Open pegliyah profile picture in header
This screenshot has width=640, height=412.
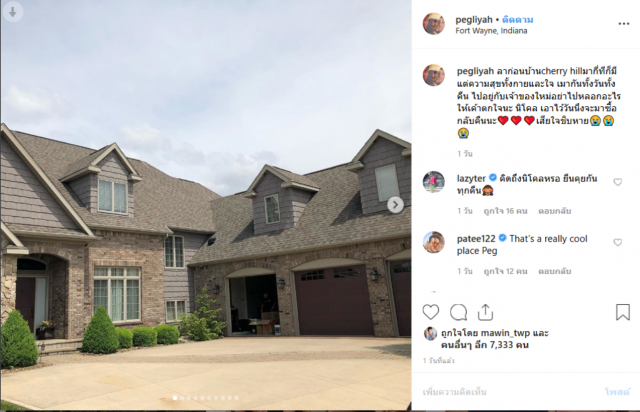click(x=433, y=24)
